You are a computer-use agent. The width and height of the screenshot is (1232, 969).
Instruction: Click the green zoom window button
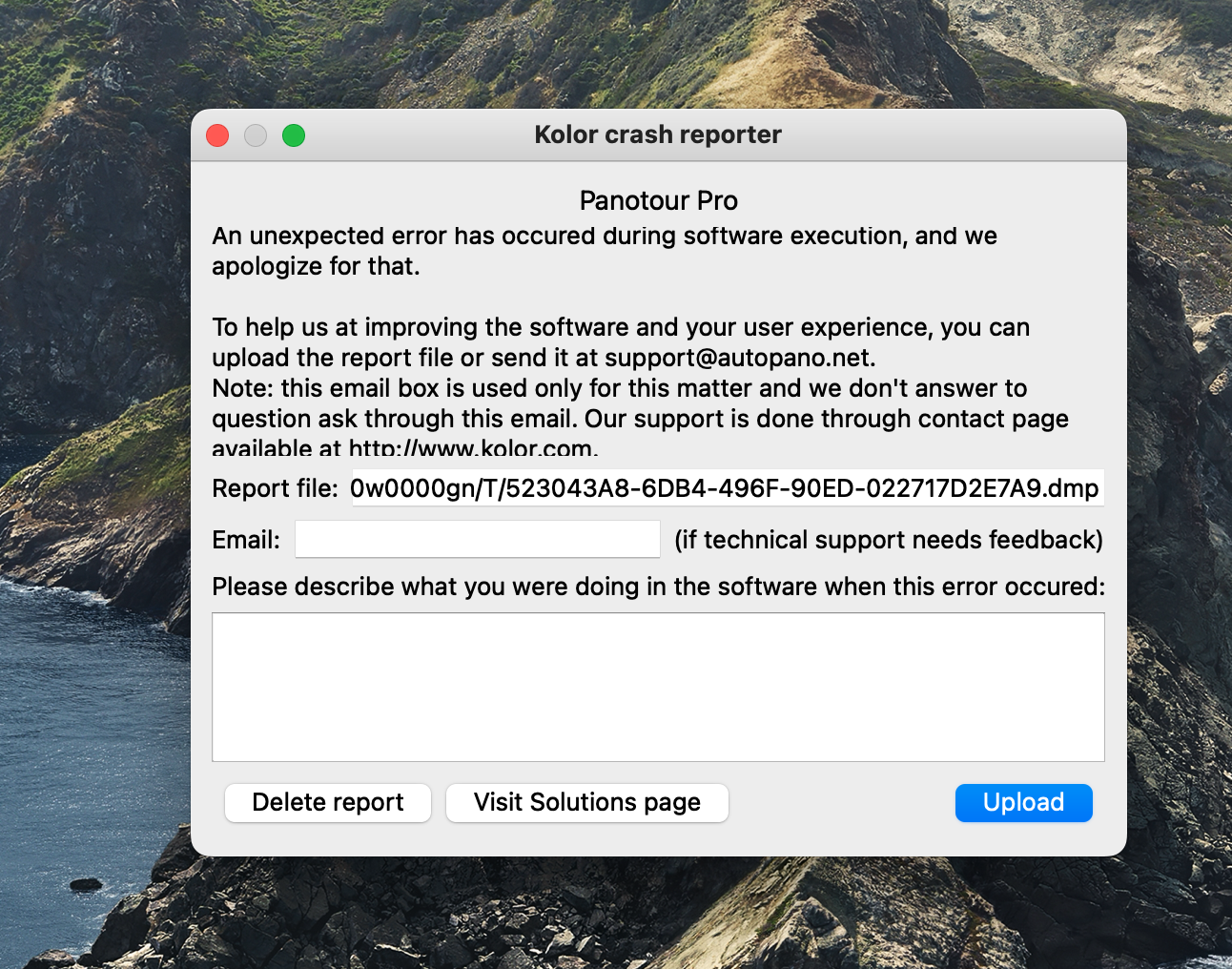pyautogui.click(x=294, y=135)
